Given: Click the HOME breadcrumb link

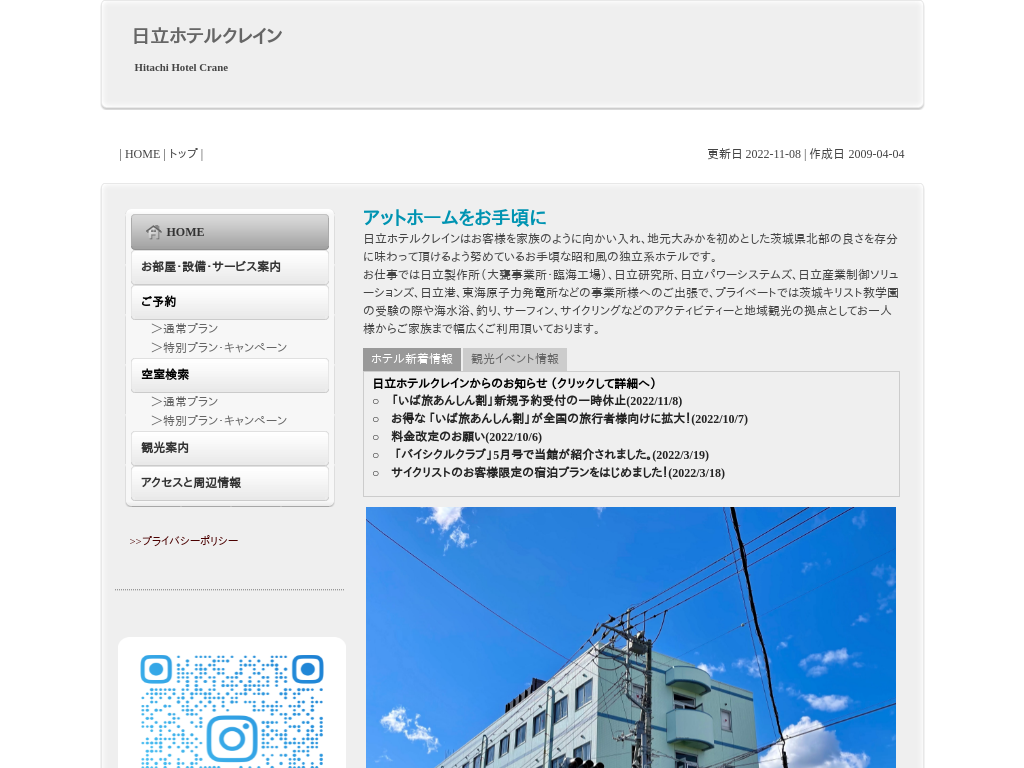Looking at the screenshot, I should 142,154.
